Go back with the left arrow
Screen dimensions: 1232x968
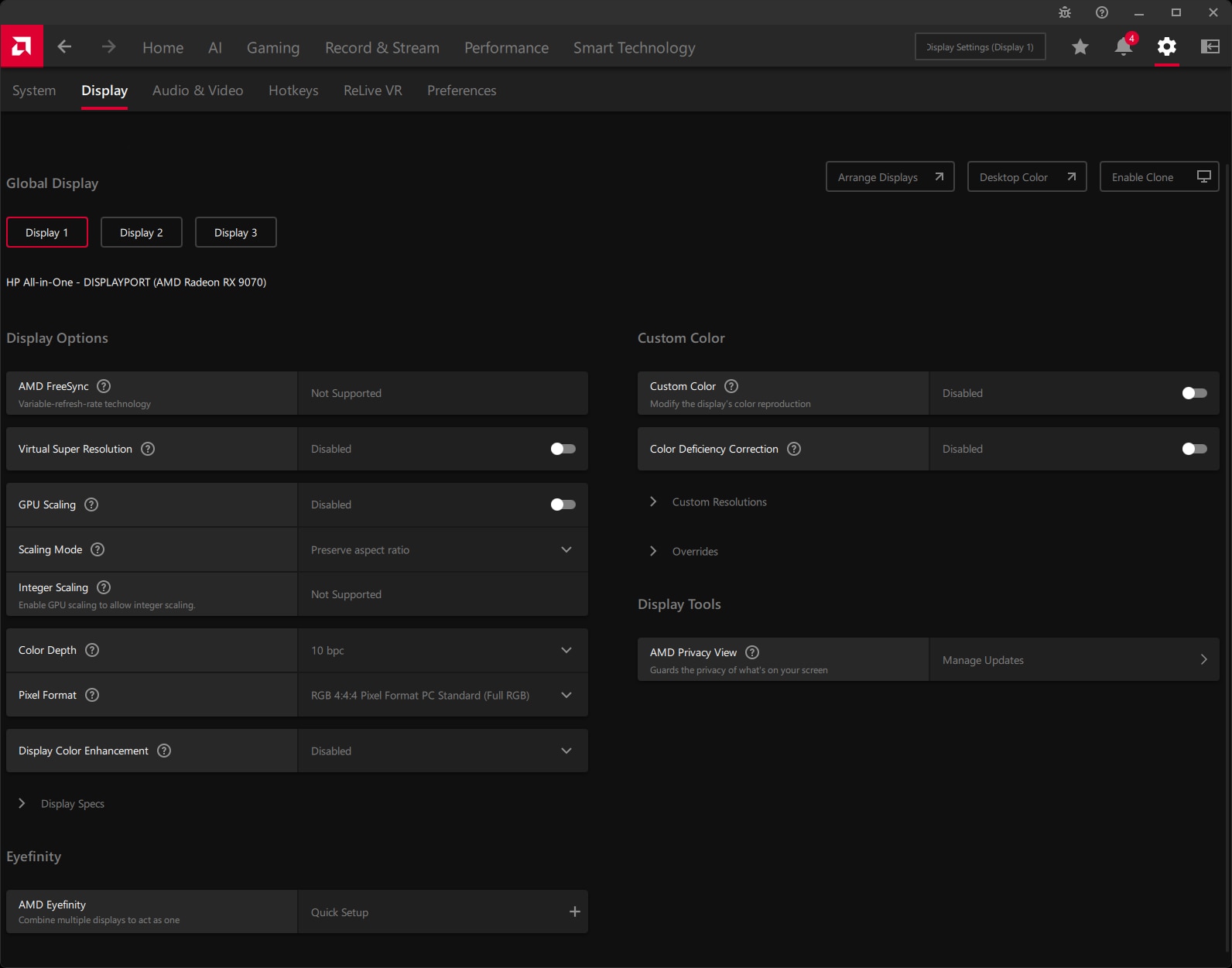coord(65,47)
